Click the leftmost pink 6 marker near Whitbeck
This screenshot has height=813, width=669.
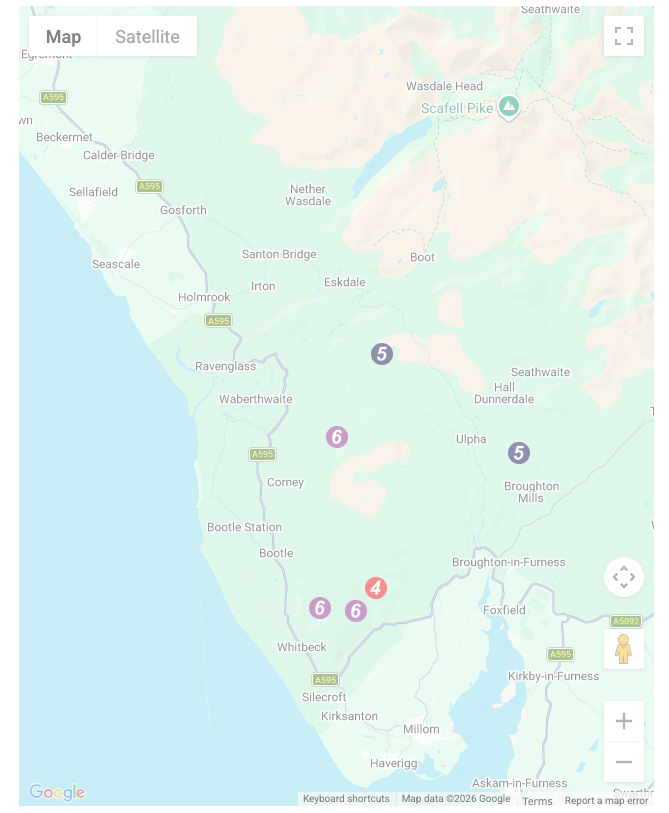click(x=320, y=607)
